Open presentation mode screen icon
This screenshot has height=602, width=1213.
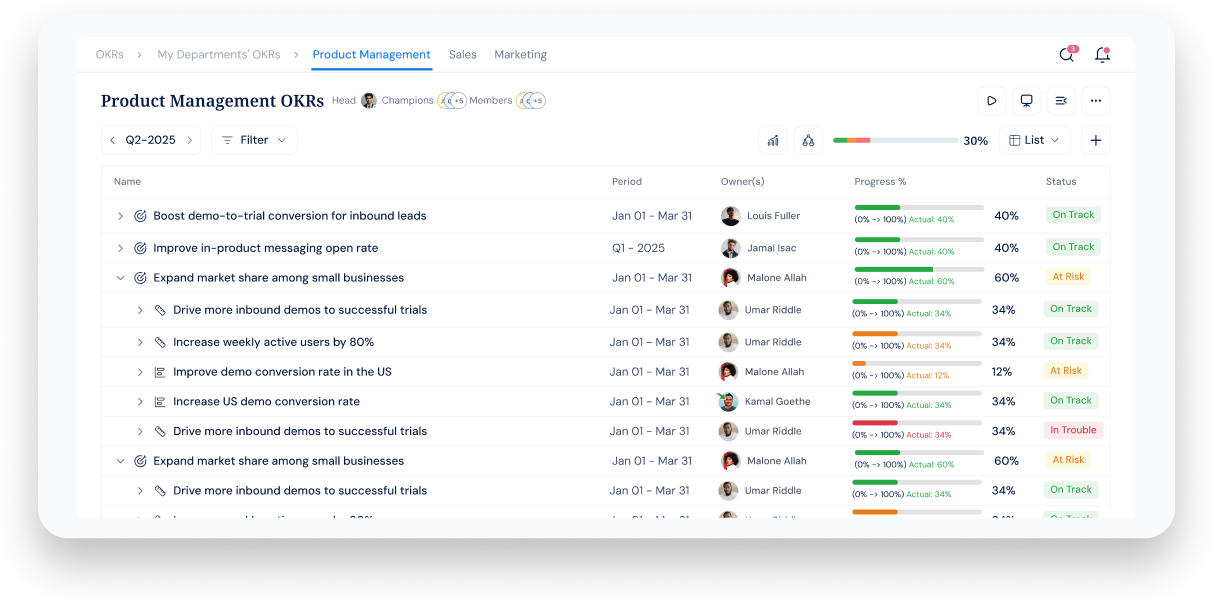[1026, 100]
